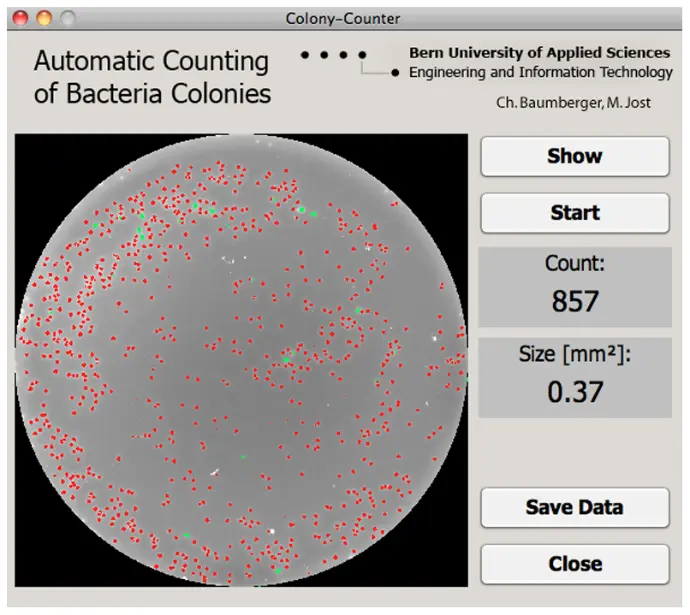Minimize the window with the yellow titlebar button

(44, 17)
